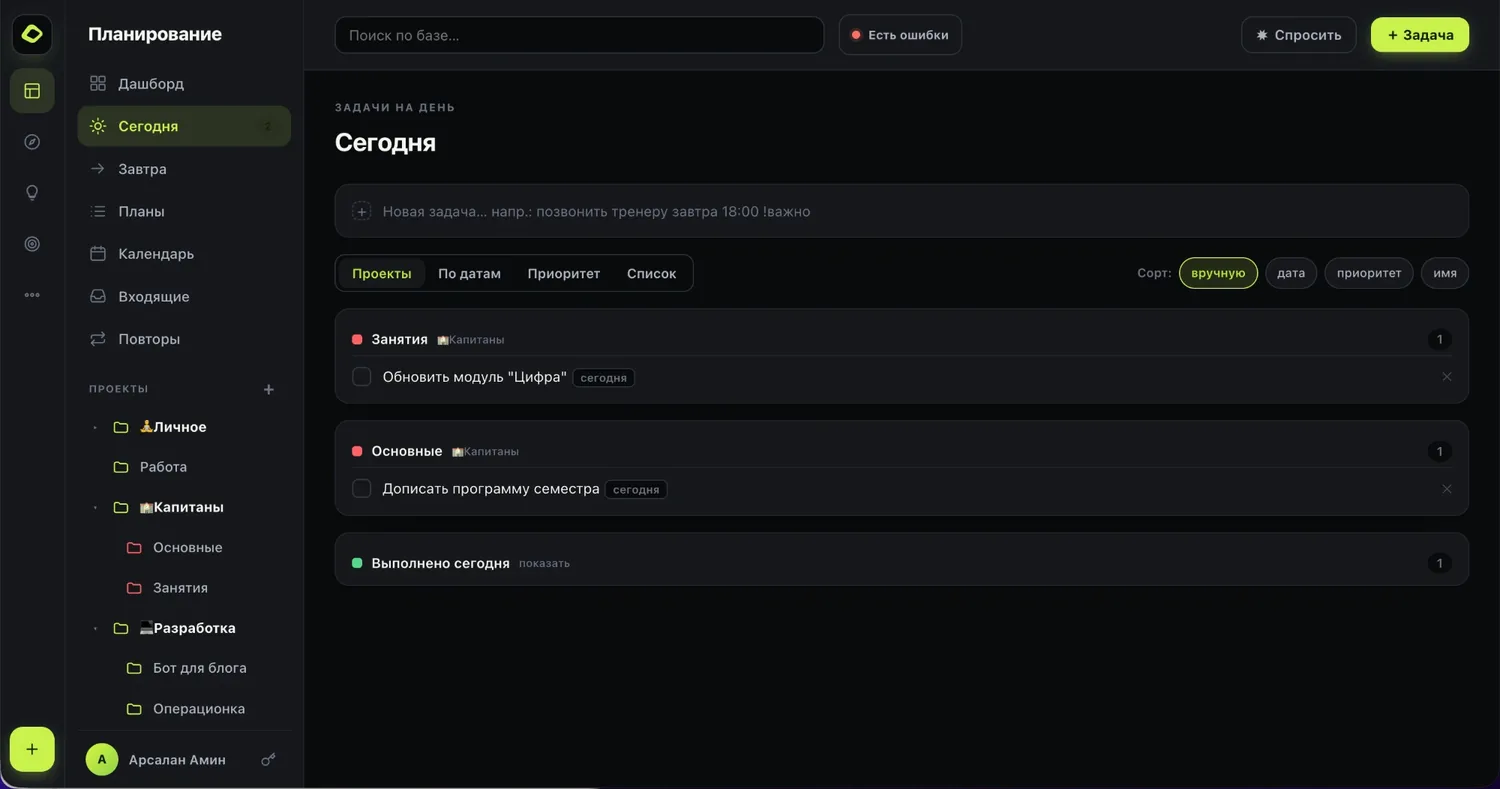Click the green plus button at bottom left
1500x789 pixels.
pyautogui.click(x=32, y=749)
